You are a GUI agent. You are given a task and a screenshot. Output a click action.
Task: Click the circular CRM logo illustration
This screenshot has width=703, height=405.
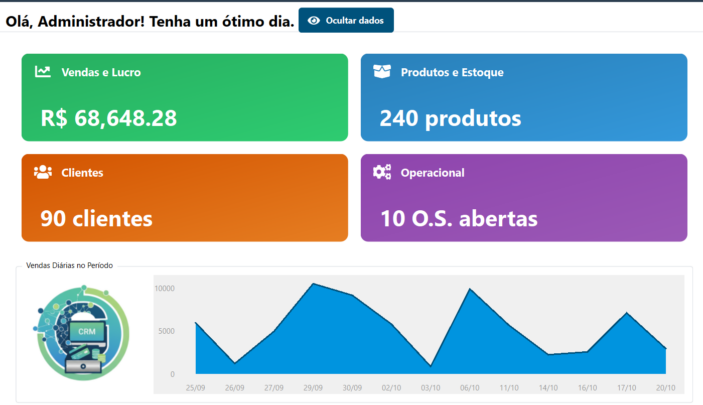pyautogui.click(x=80, y=331)
